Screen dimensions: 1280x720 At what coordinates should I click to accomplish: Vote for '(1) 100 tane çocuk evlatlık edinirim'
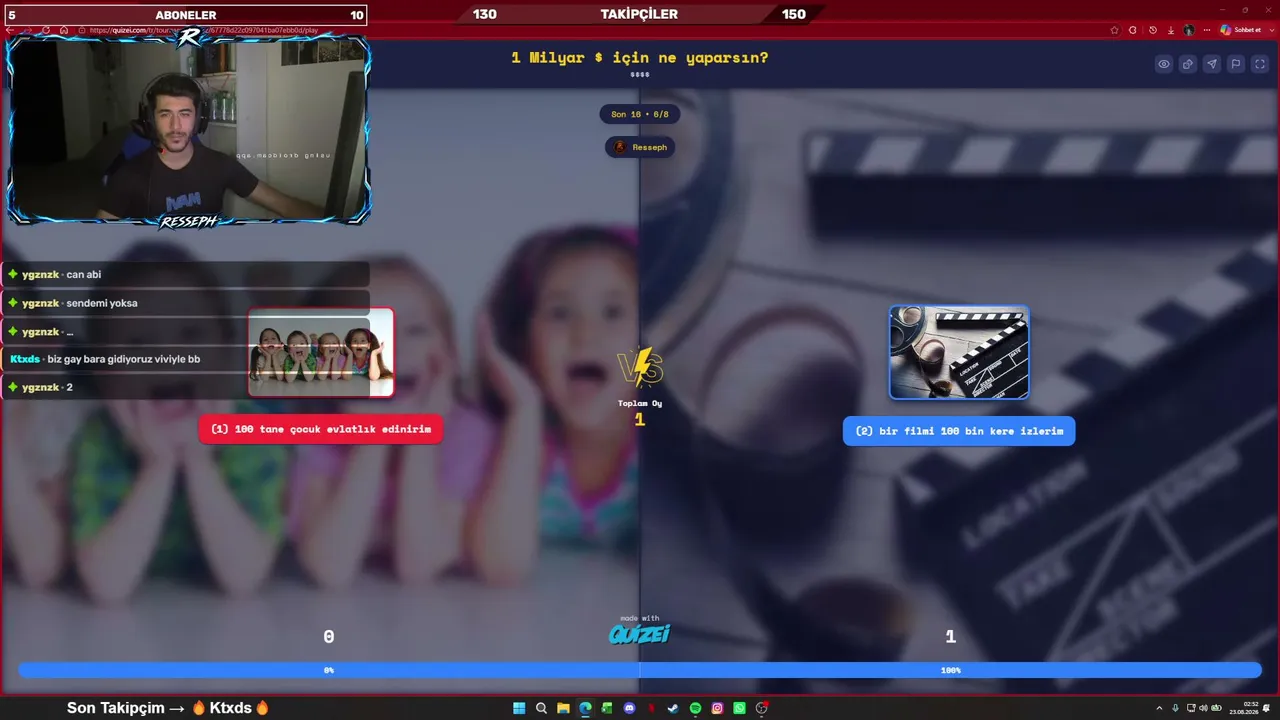321,430
